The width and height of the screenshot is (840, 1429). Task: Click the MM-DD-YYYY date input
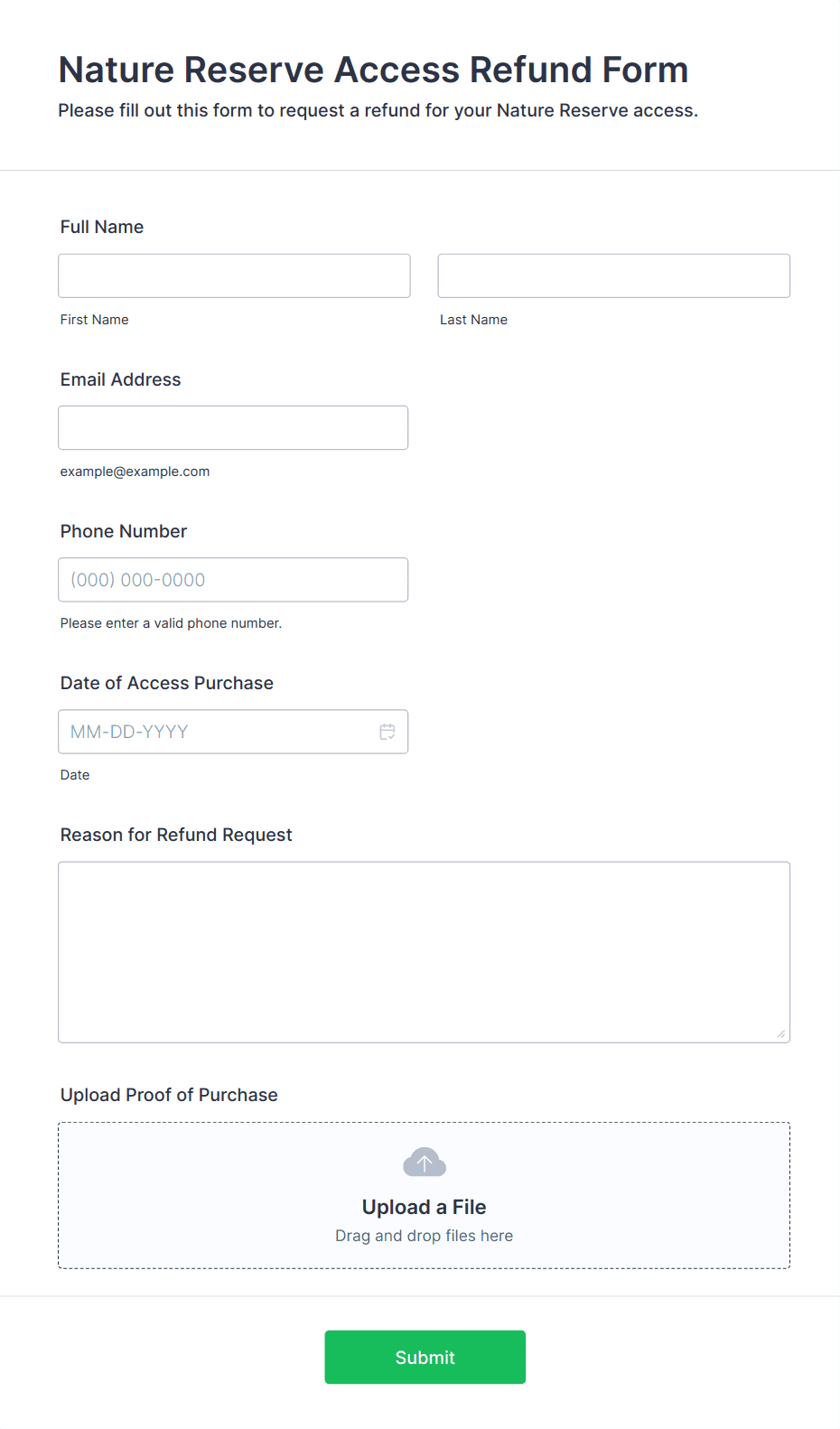point(217,732)
